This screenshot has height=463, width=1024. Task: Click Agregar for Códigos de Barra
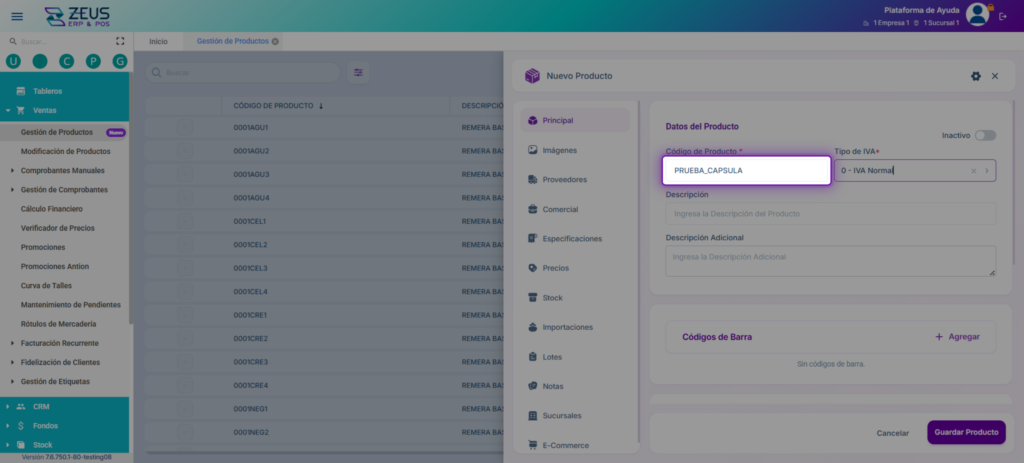tap(957, 337)
